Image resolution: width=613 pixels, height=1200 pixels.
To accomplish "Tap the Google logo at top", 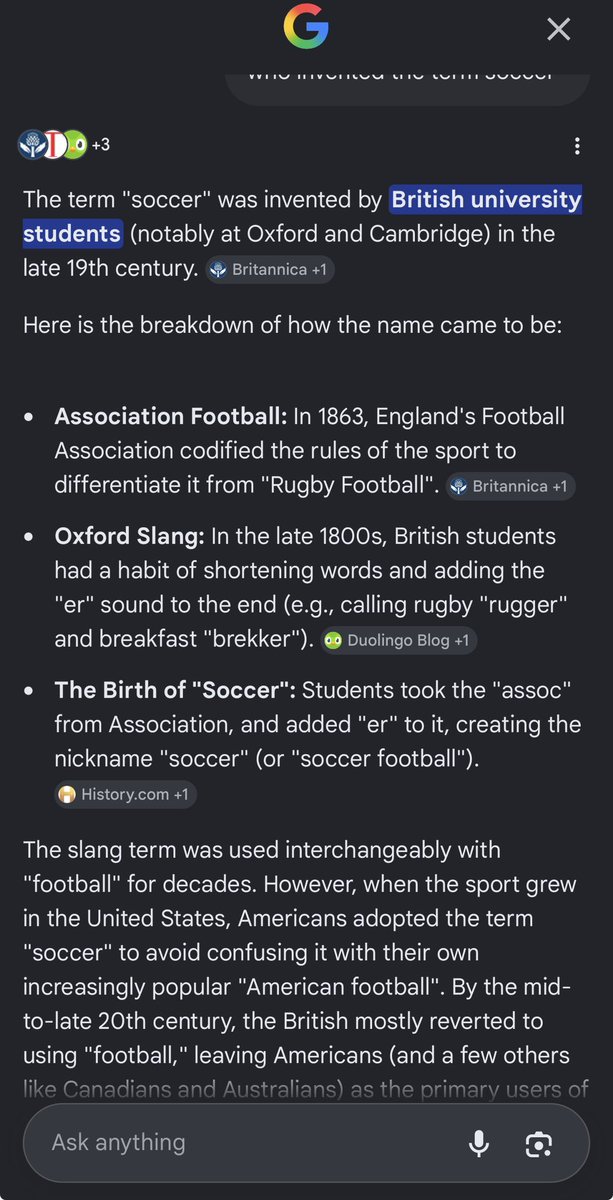I will [306, 27].
